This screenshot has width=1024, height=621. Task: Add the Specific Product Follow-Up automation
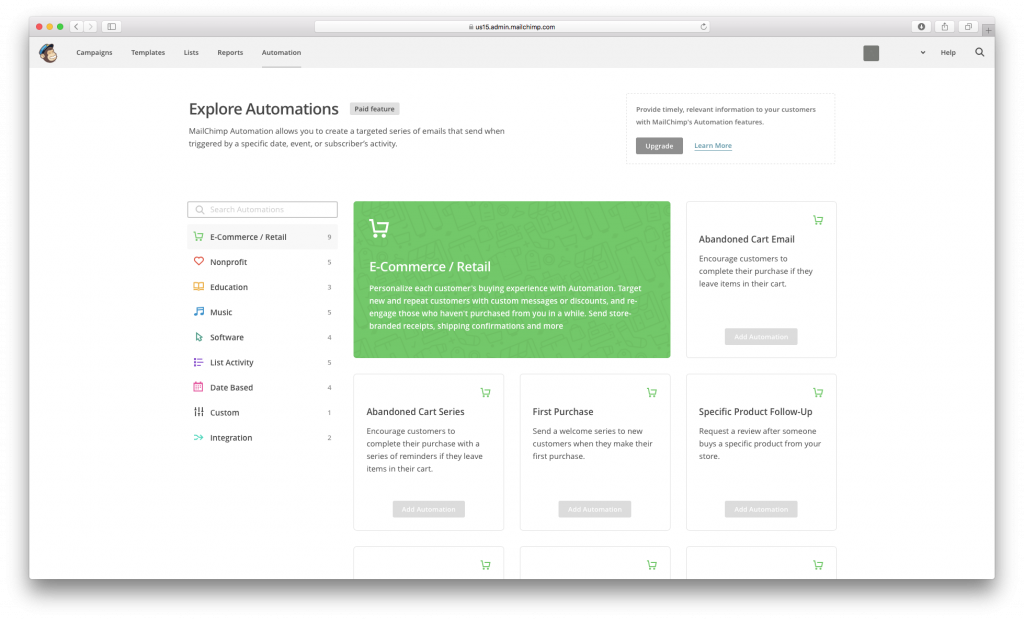tap(761, 509)
